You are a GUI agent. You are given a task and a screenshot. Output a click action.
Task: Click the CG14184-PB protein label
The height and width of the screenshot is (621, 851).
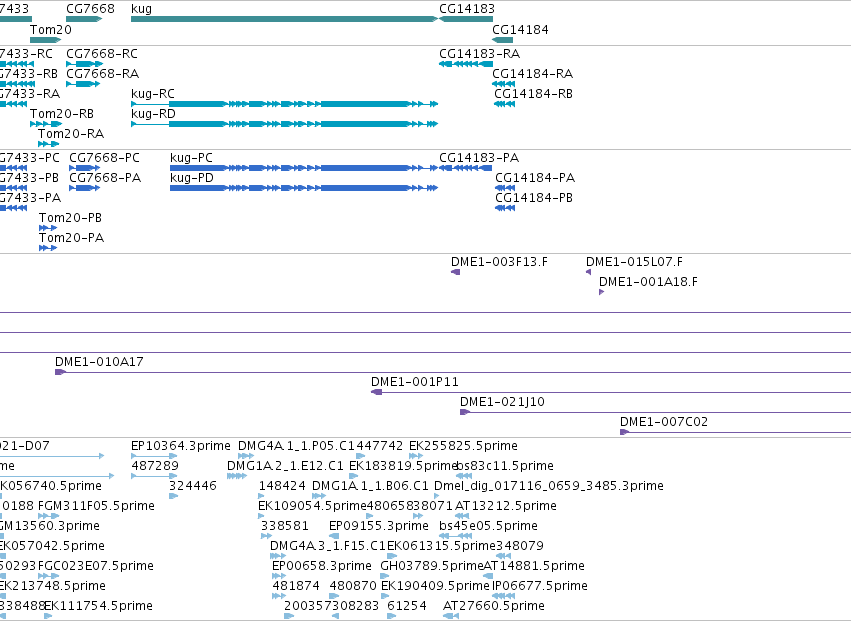point(534,198)
